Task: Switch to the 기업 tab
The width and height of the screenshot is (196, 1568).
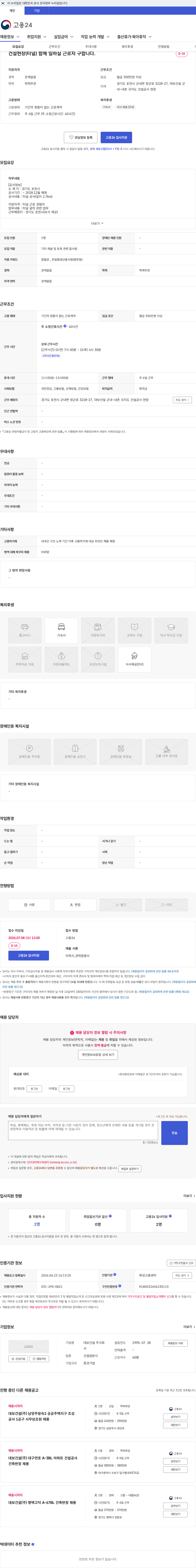Action: 37,10
